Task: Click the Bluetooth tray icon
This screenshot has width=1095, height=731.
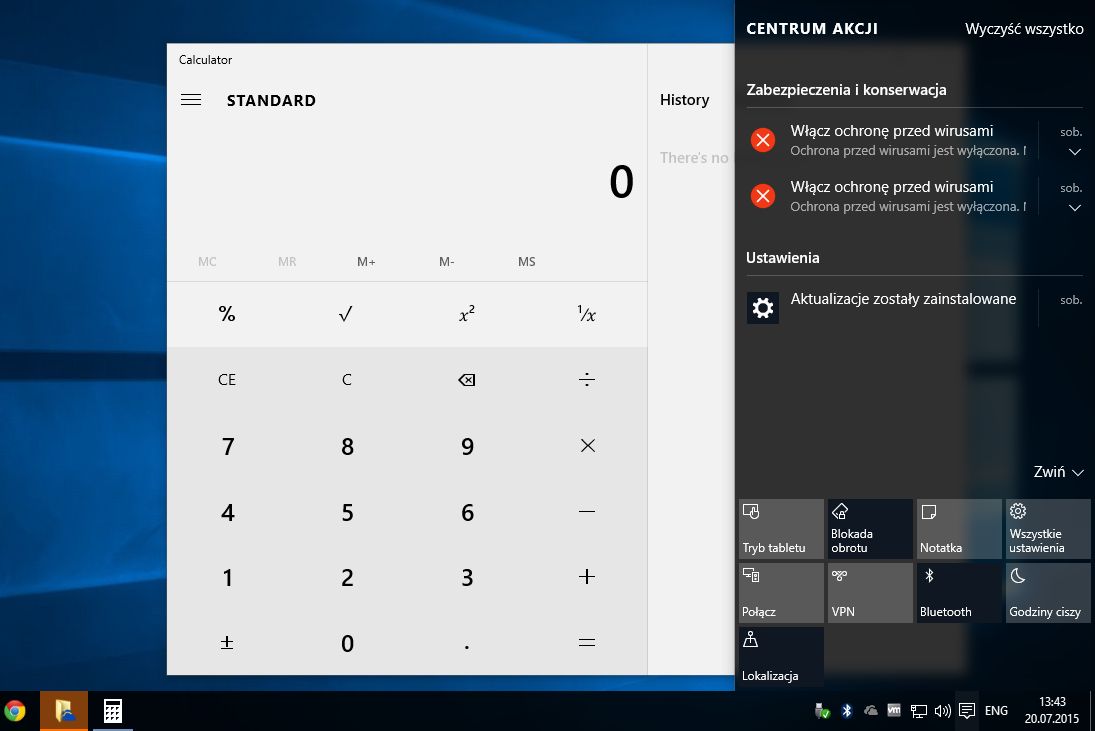Action: pyautogui.click(x=846, y=711)
